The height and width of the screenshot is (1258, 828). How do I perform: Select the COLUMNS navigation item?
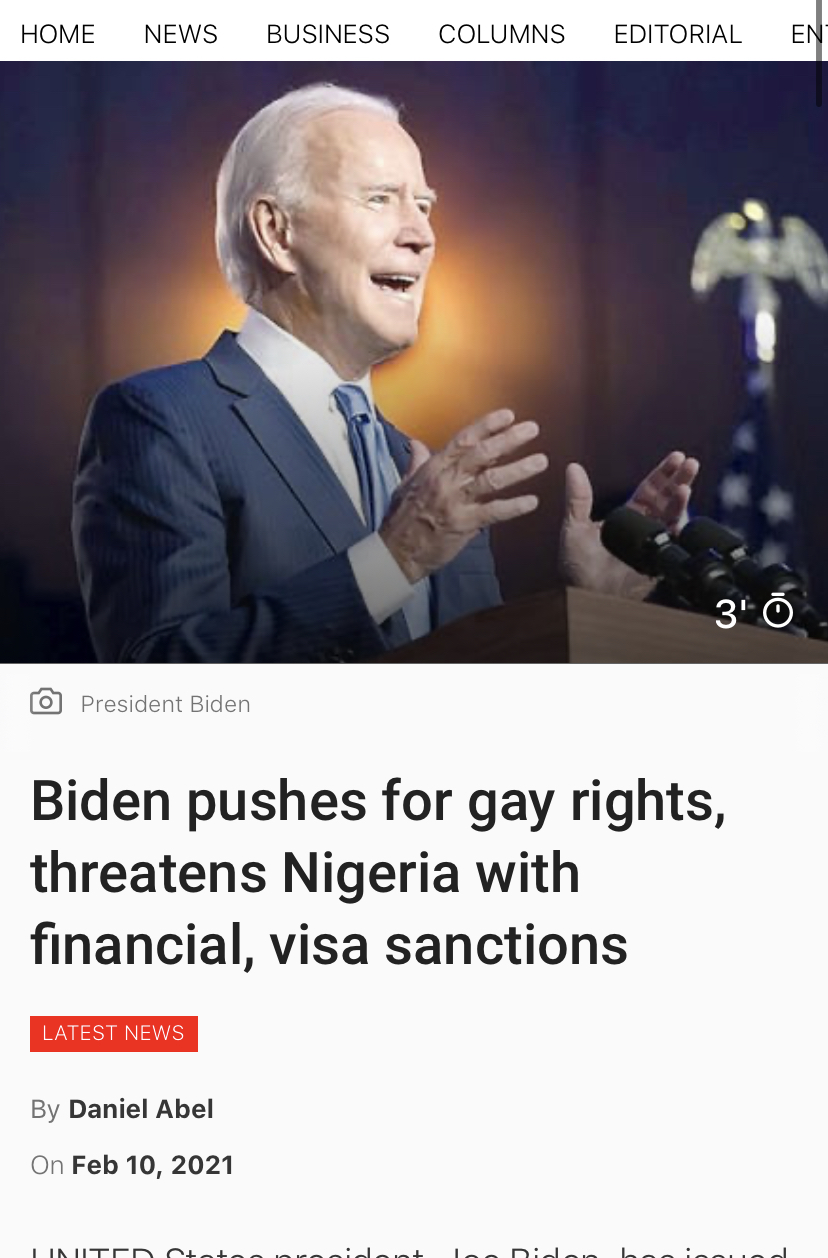pos(502,34)
